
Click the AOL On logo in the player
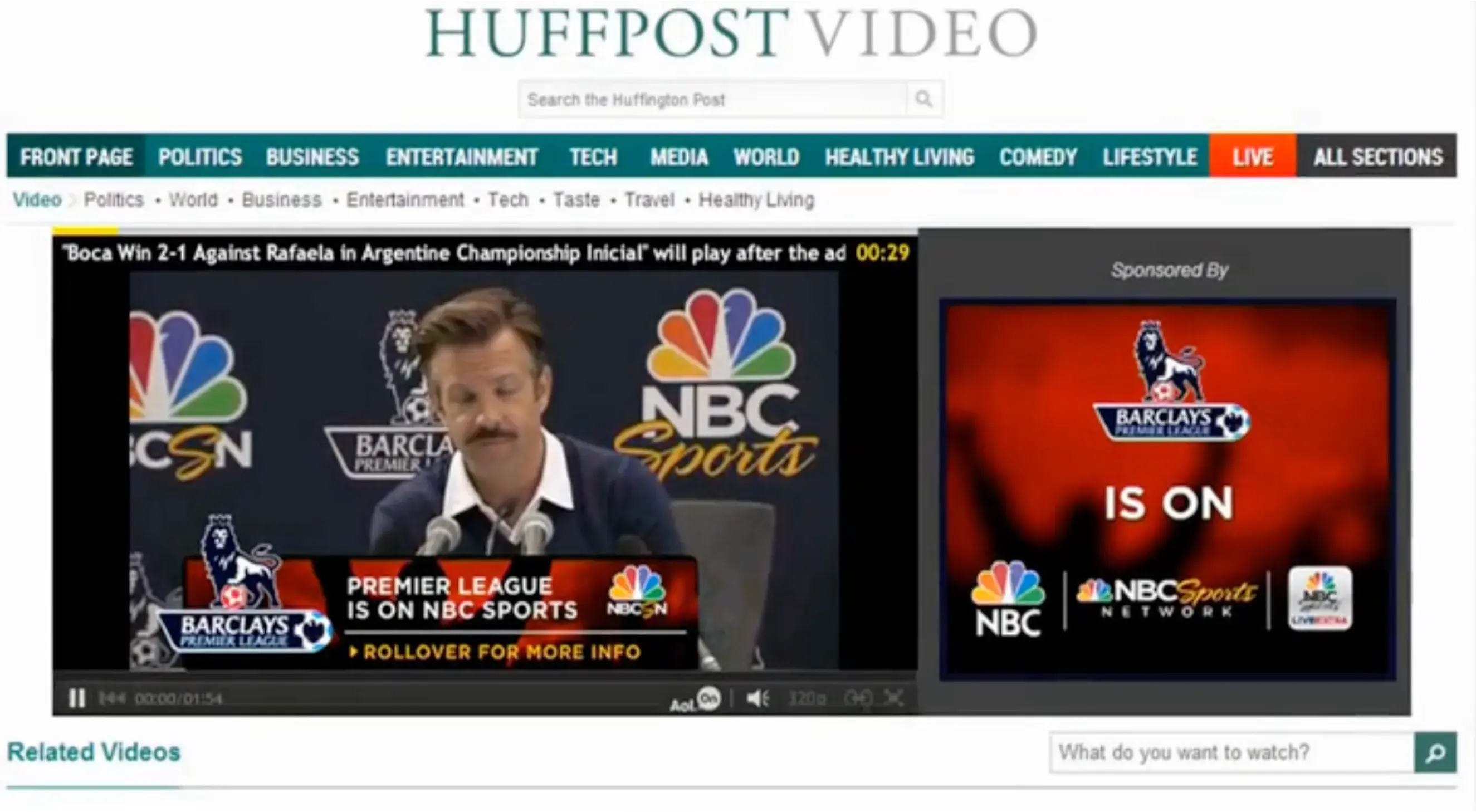click(x=695, y=700)
